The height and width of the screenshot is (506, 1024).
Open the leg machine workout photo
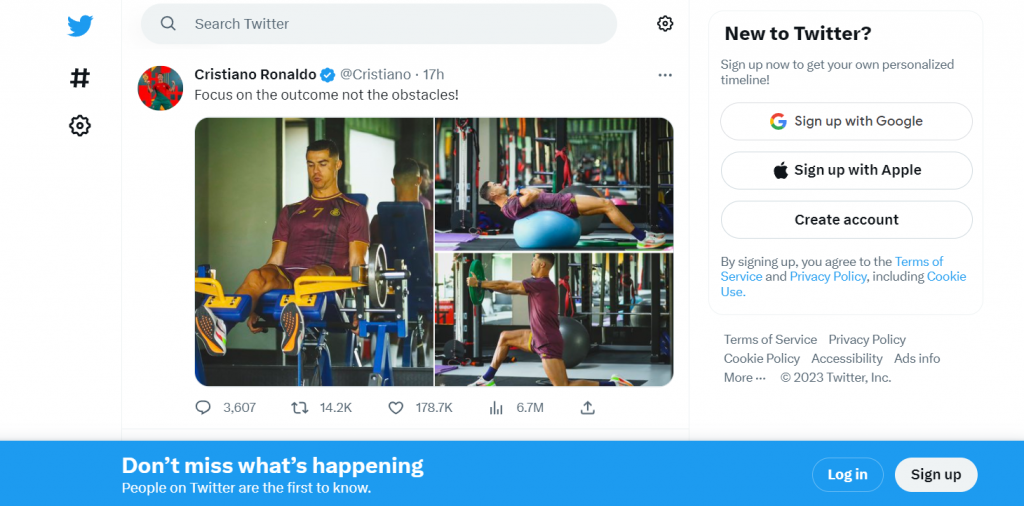(x=314, y=251)
